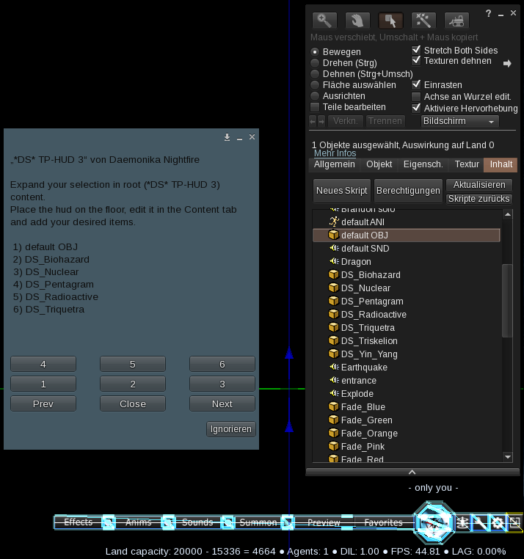This screenshot has height=559, width=524.
Task: Select the hand move tool
Action: (x=358, y=21)
